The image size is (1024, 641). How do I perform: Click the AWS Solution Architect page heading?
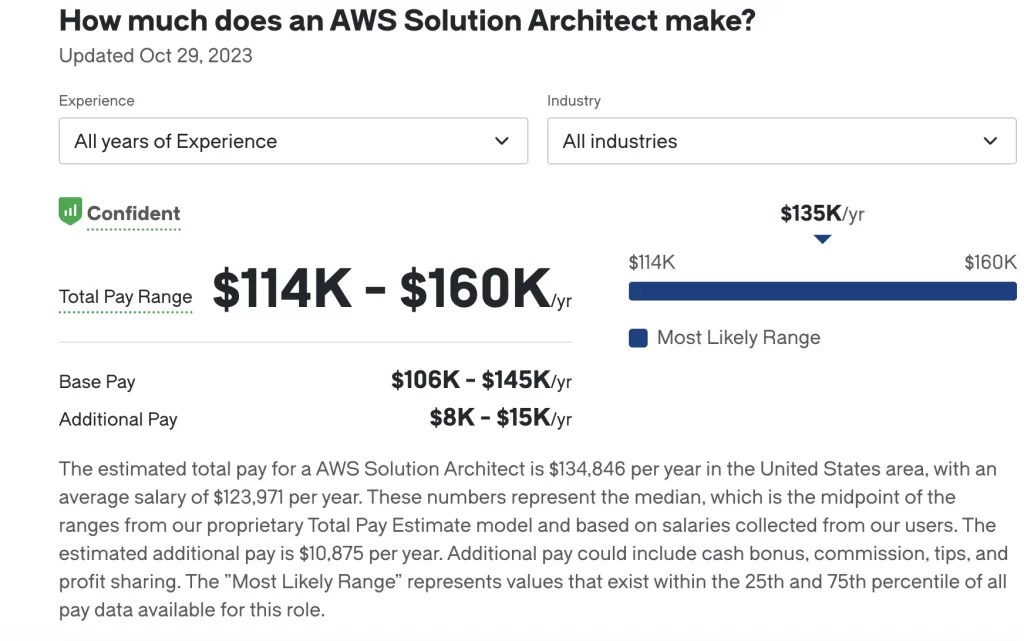tap(406, 19)
